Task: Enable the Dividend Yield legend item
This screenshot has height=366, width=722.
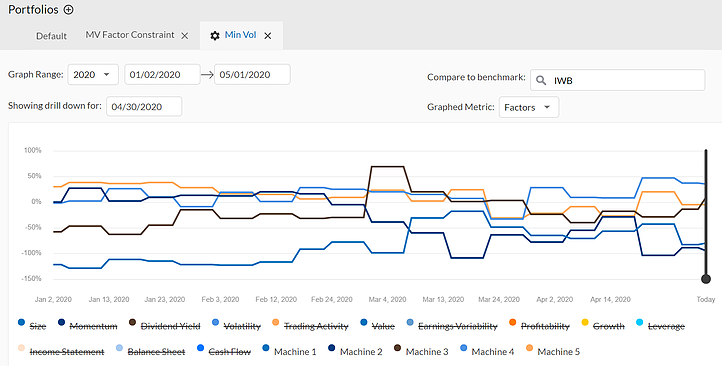Action: coord(164,325)
